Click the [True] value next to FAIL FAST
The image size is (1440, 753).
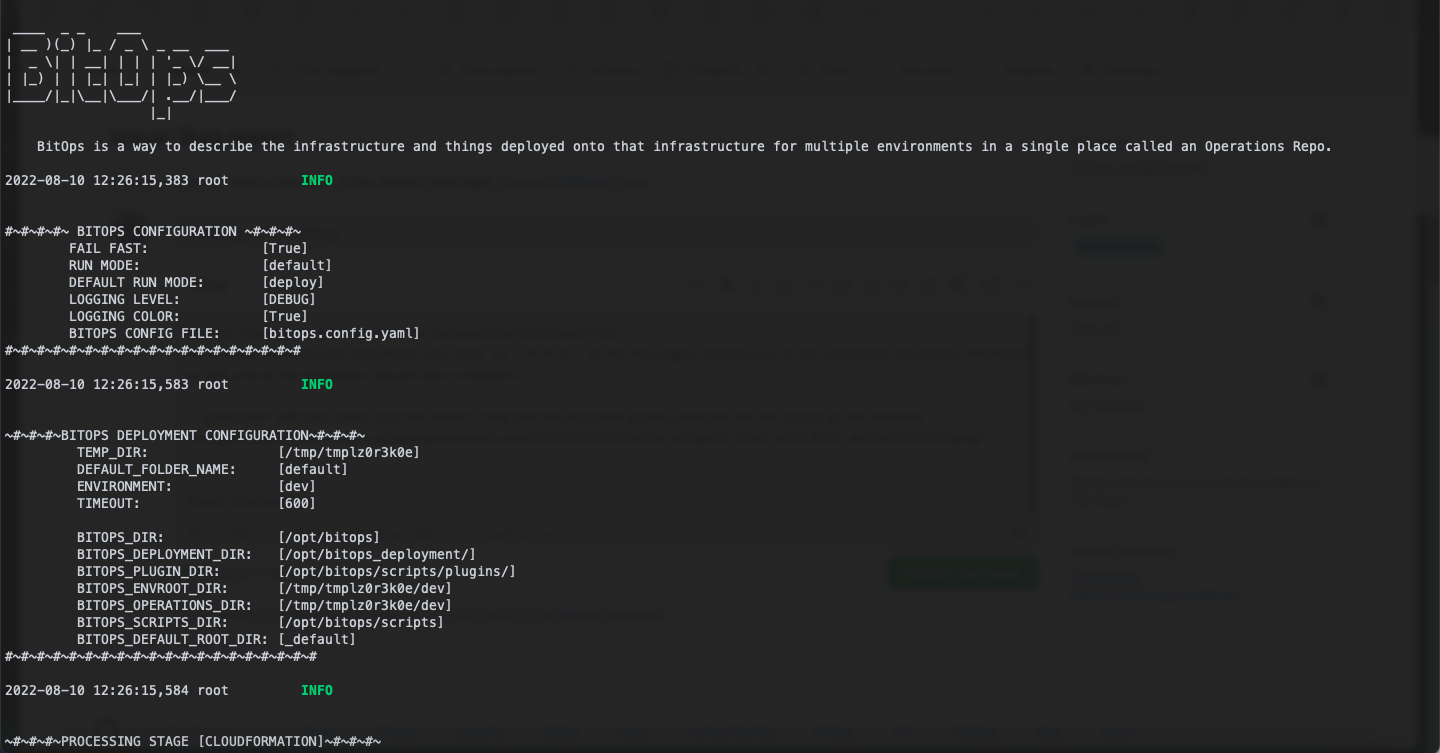pyautogui.click(x=285, y=248)
